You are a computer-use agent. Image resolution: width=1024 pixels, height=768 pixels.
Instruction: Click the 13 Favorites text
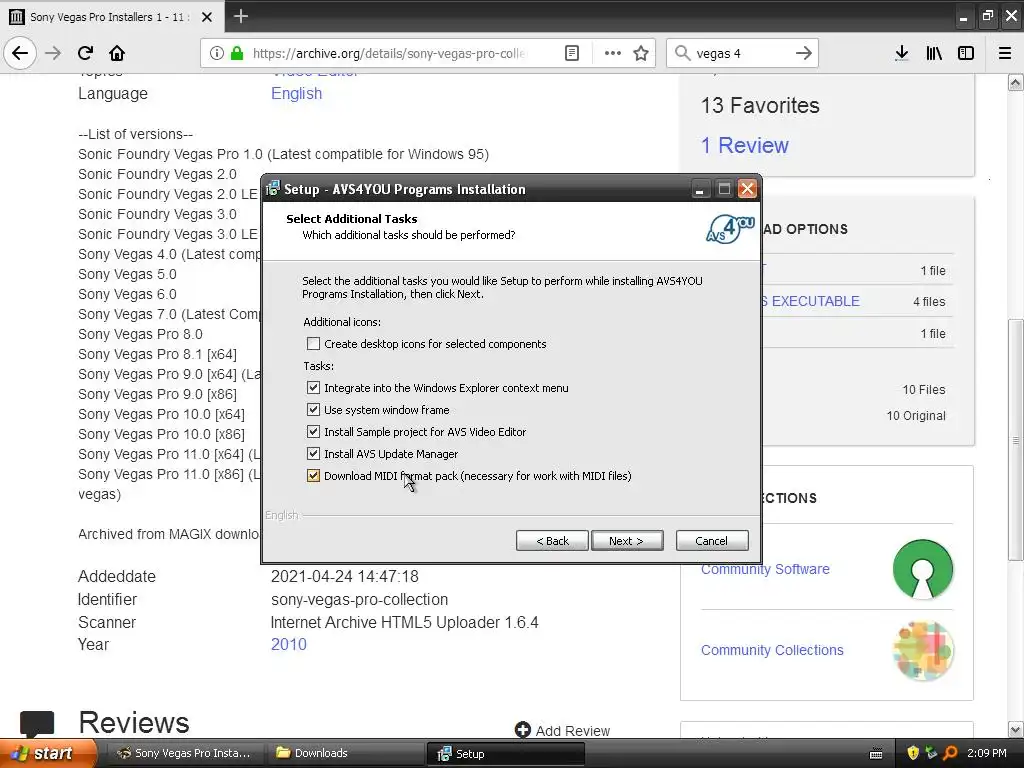(760, 106)
